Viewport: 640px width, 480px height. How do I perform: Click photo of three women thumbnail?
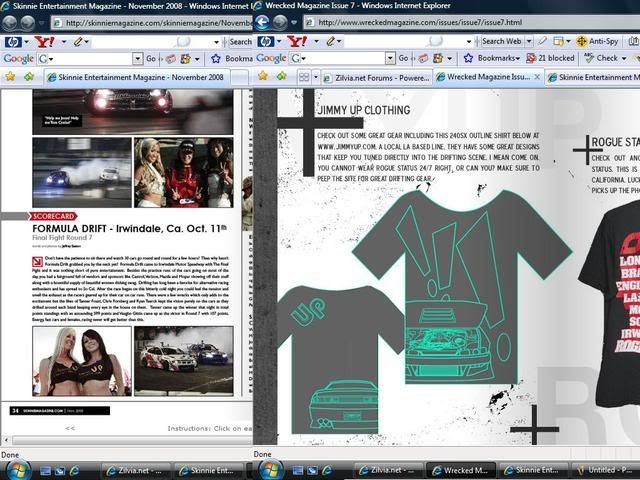184,172
